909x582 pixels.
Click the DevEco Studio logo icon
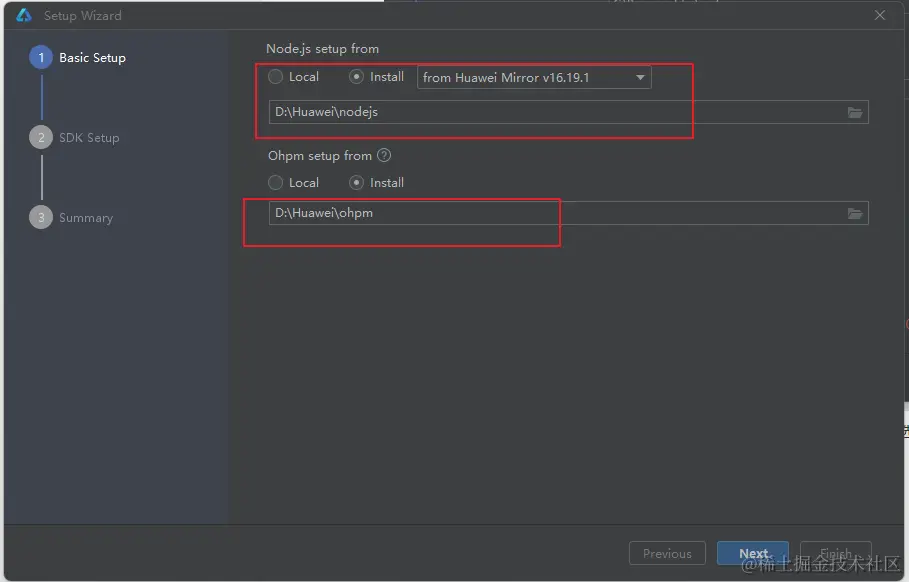coord(24,15)
